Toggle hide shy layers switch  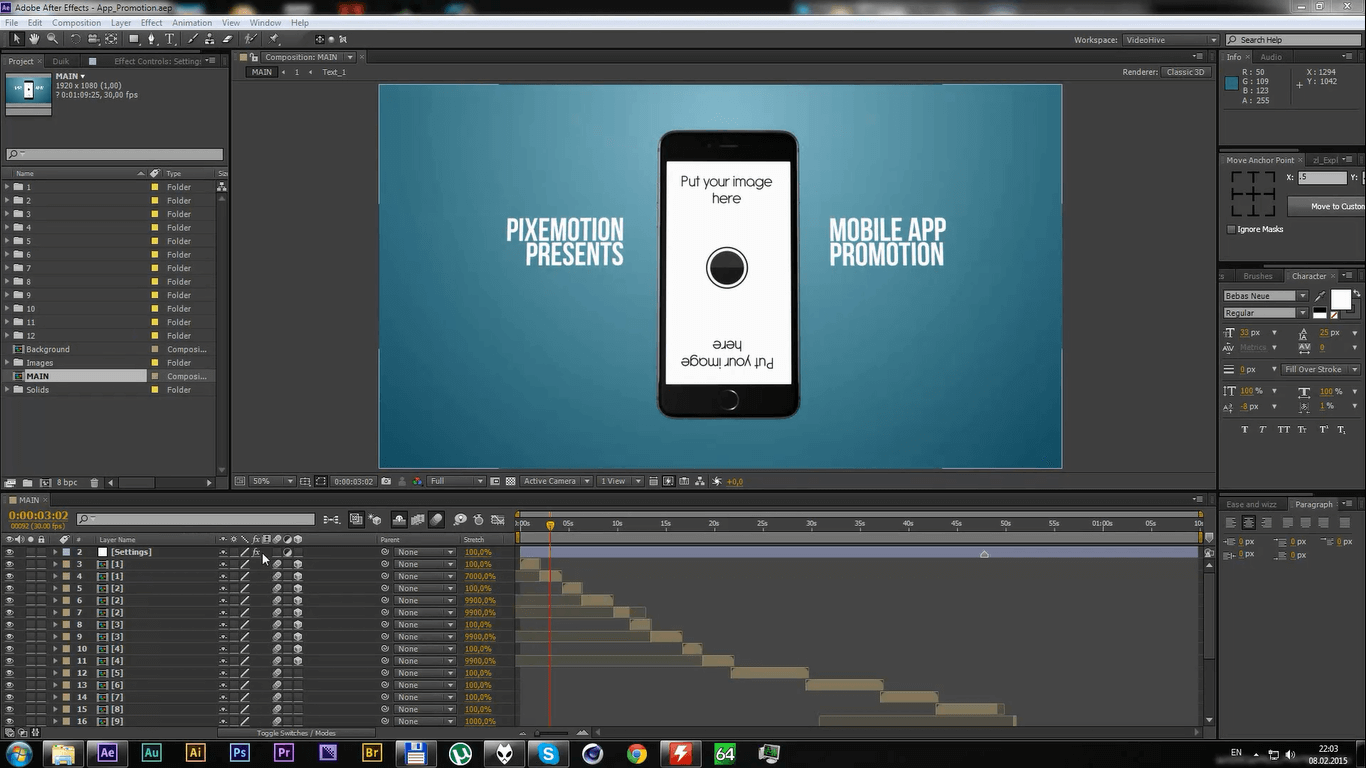398,519
